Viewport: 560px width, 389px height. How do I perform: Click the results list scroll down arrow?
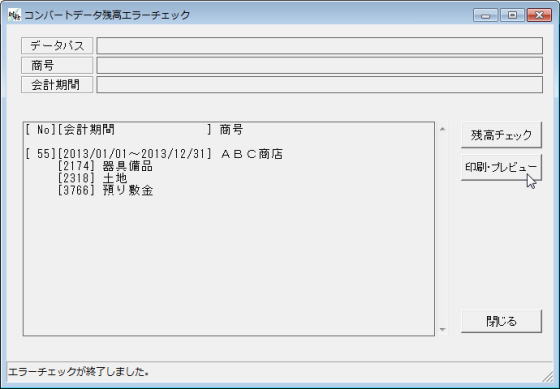click(x=442, y=329)
